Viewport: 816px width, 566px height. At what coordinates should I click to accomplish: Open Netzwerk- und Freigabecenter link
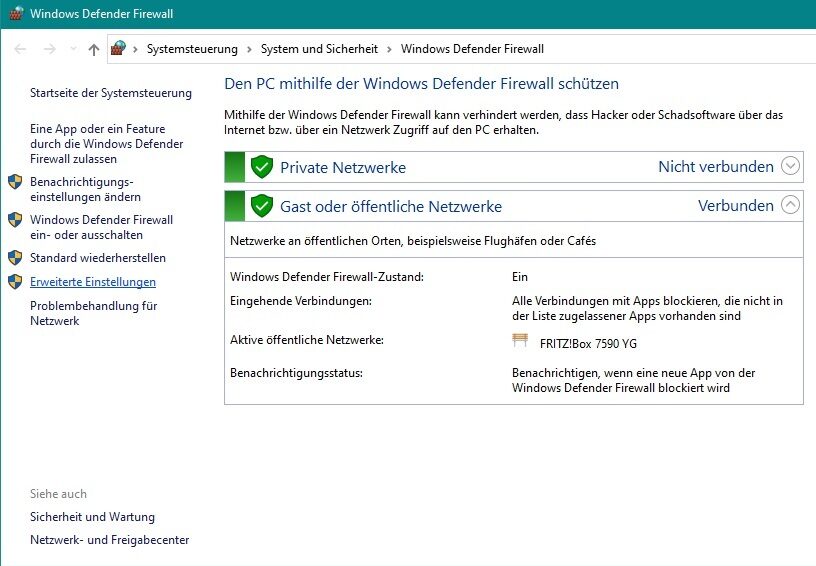coord(109,540)
